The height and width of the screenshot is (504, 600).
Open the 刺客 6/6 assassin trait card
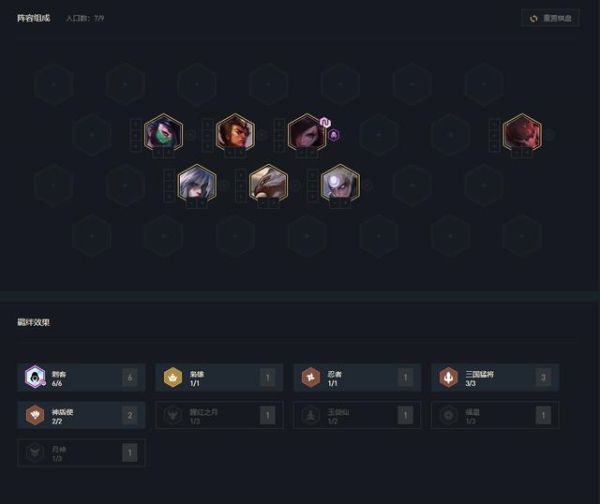[x=81, y=378]
